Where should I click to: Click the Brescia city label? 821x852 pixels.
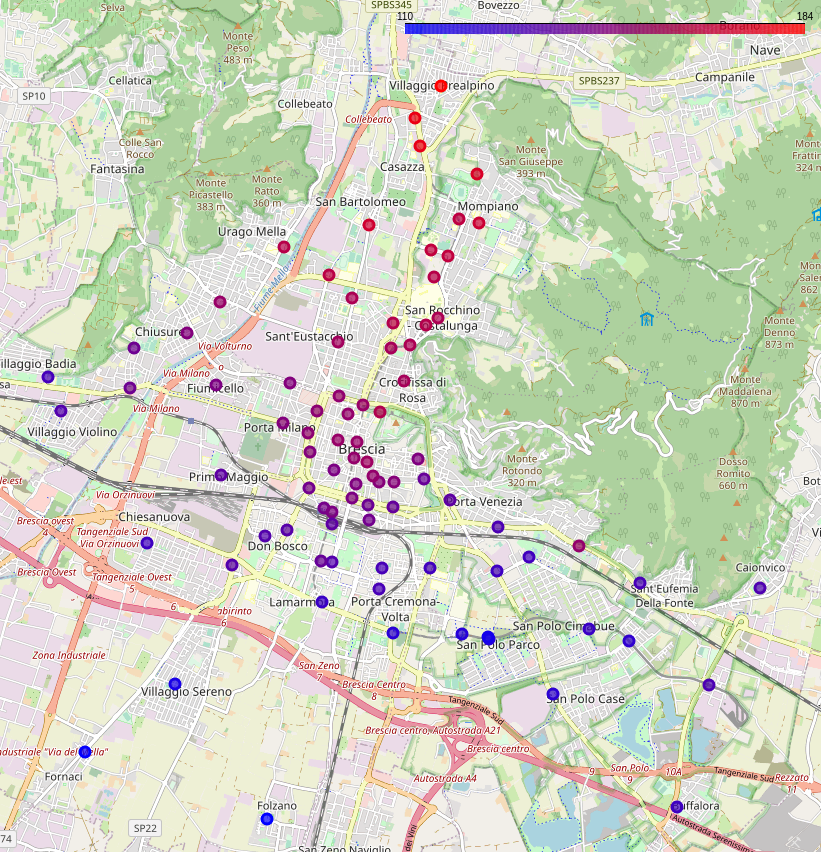tap(362, 450)
